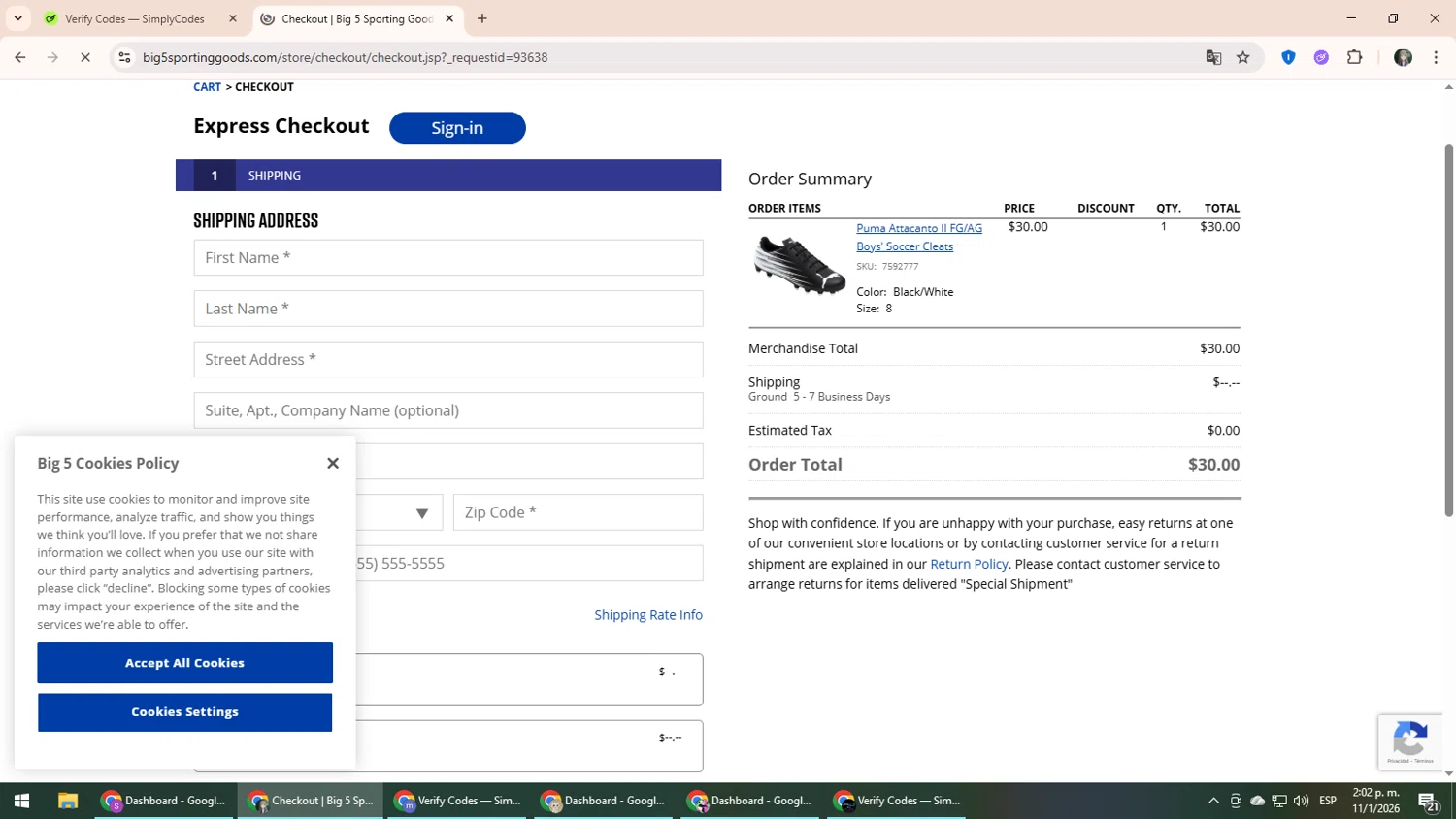Click the Street Address field

(x=448, y=360)
